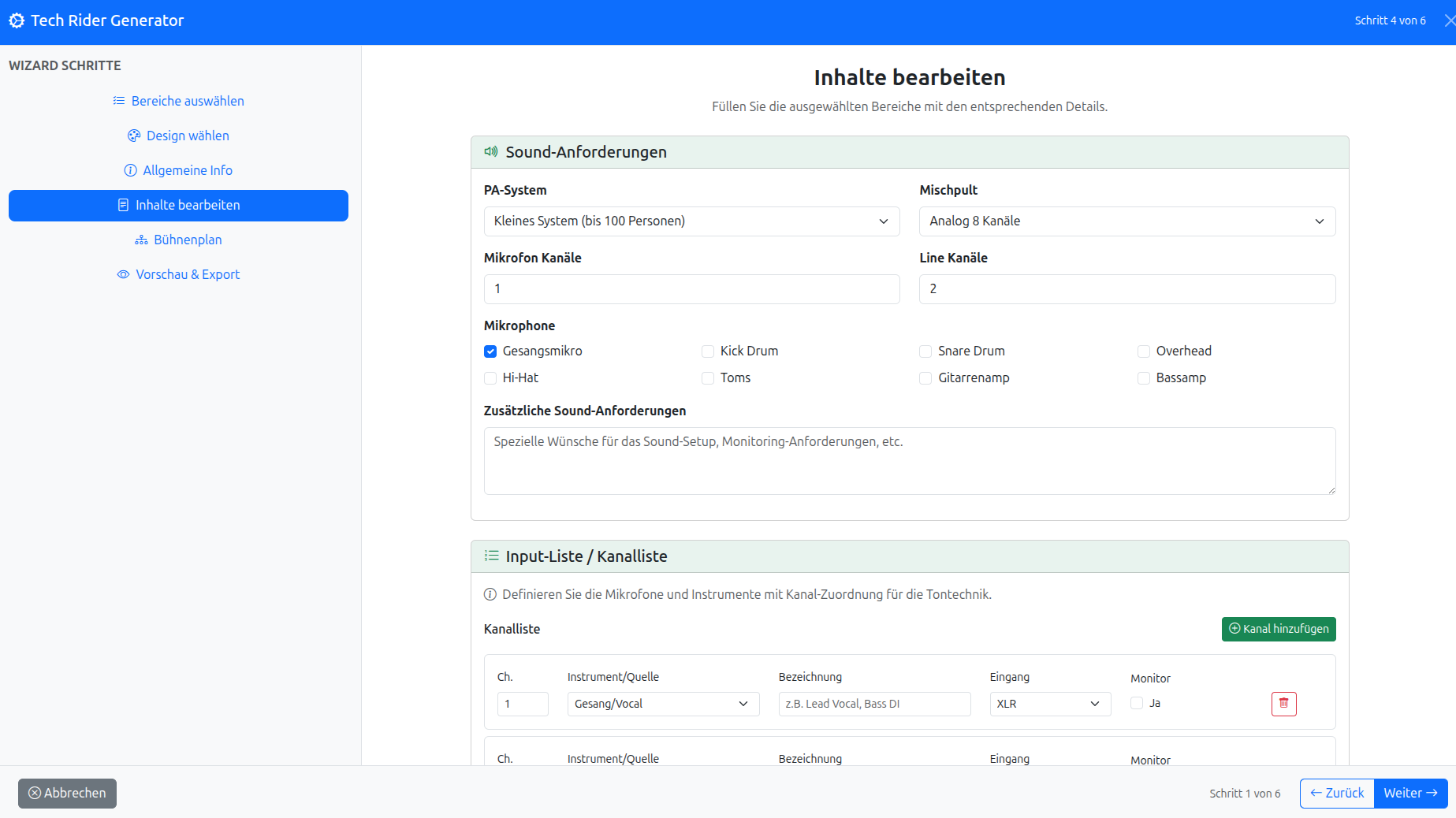
Task: Click the eye icon next to Vorschau & Export
Action: tap(123, 274)
